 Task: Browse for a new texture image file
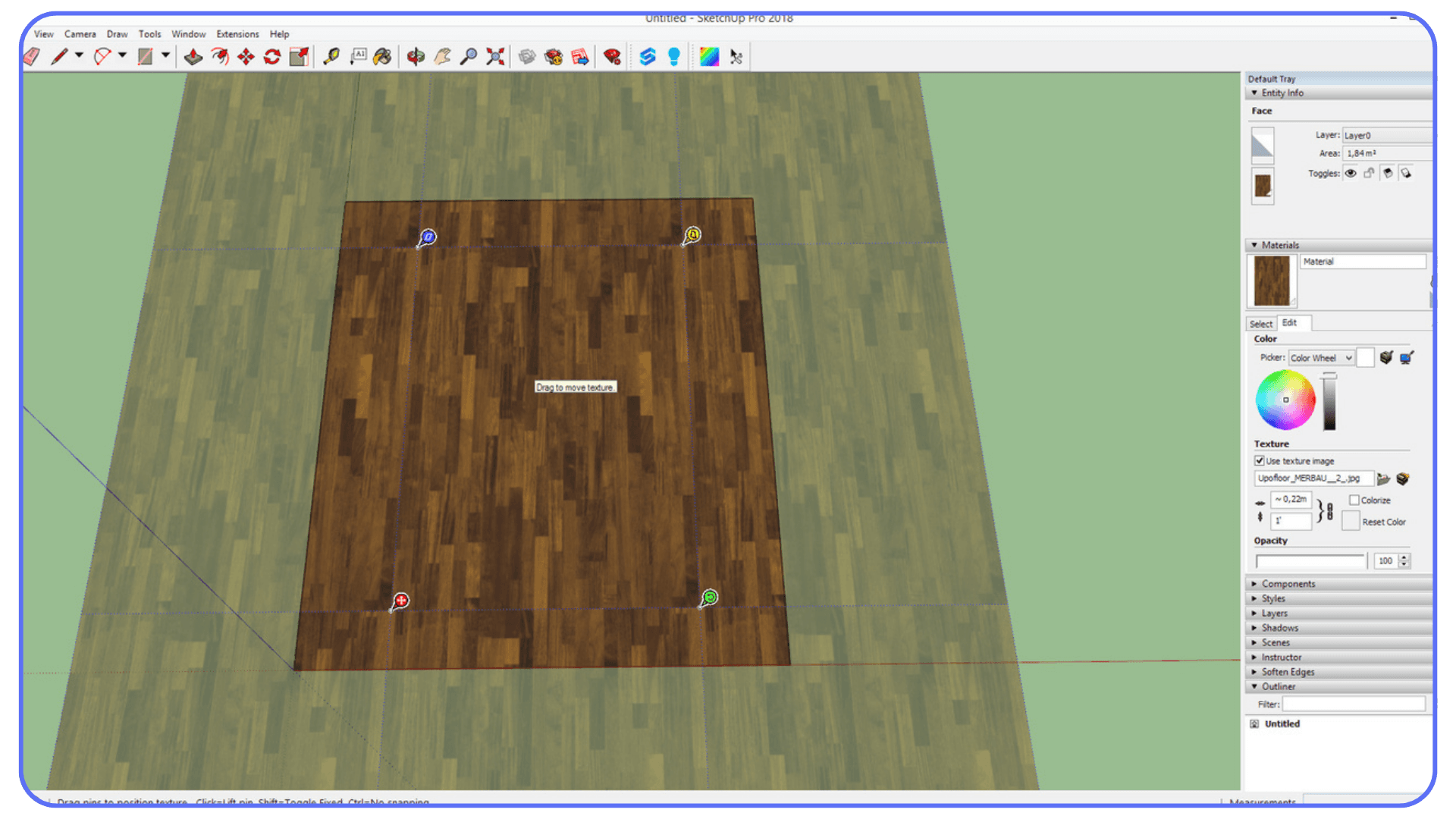(x=1385, y=478)
